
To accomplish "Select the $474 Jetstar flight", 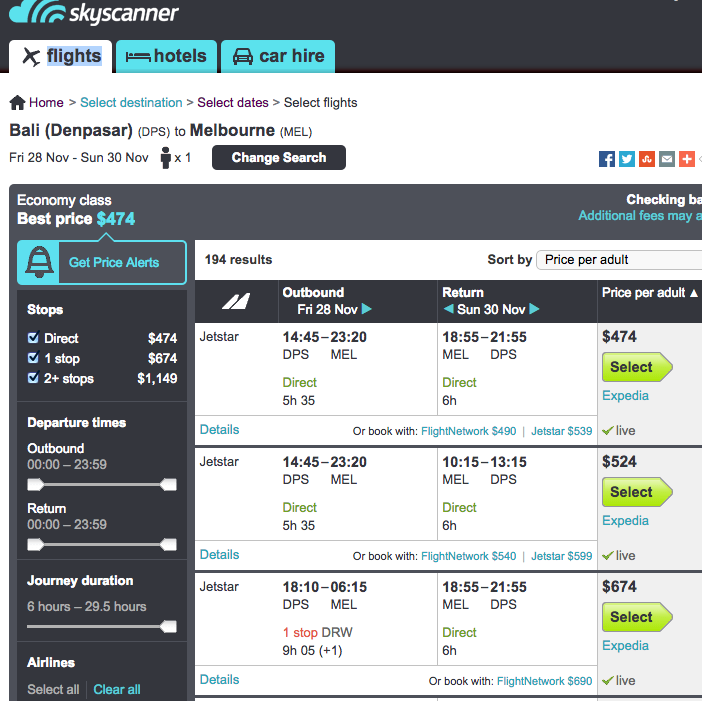I will click(637, 367).
